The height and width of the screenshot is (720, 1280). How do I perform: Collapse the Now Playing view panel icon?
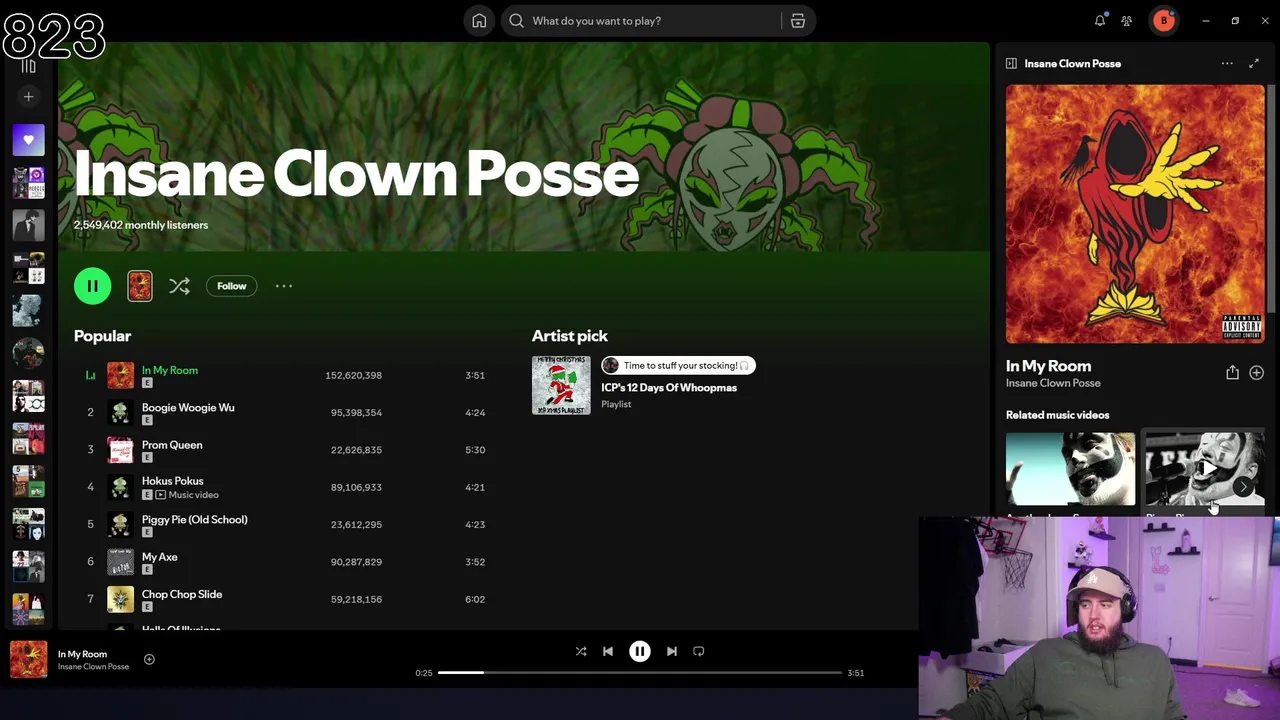click(x=1011, y=63)
